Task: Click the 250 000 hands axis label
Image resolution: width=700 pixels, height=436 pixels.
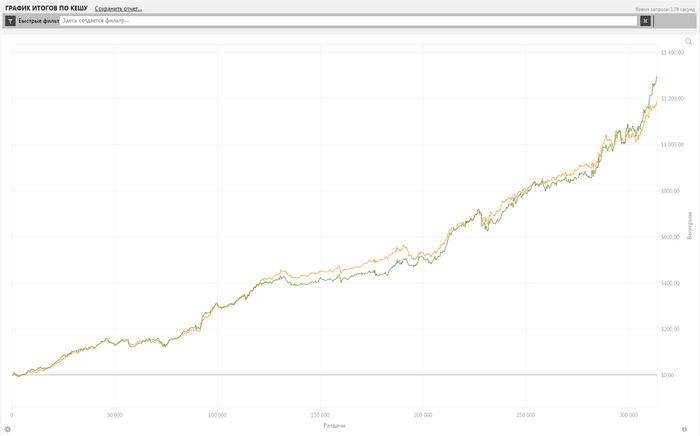Action: (525, 415)
